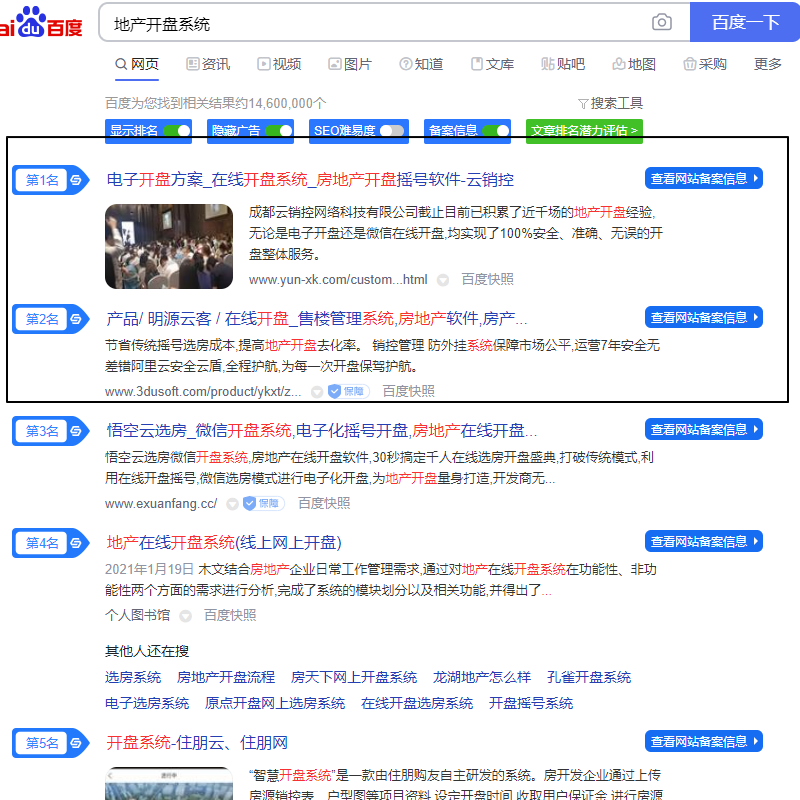Expand dropdown arrow next to www.exuanfang.cc URL

click(232, 504)
